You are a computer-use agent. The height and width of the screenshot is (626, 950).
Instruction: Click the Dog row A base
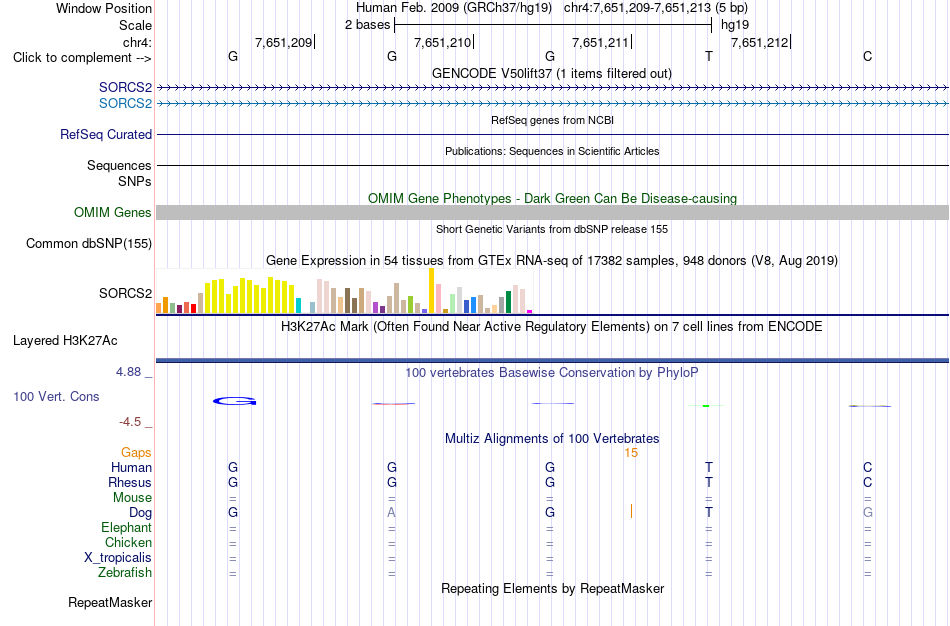[x=391, y=513]
